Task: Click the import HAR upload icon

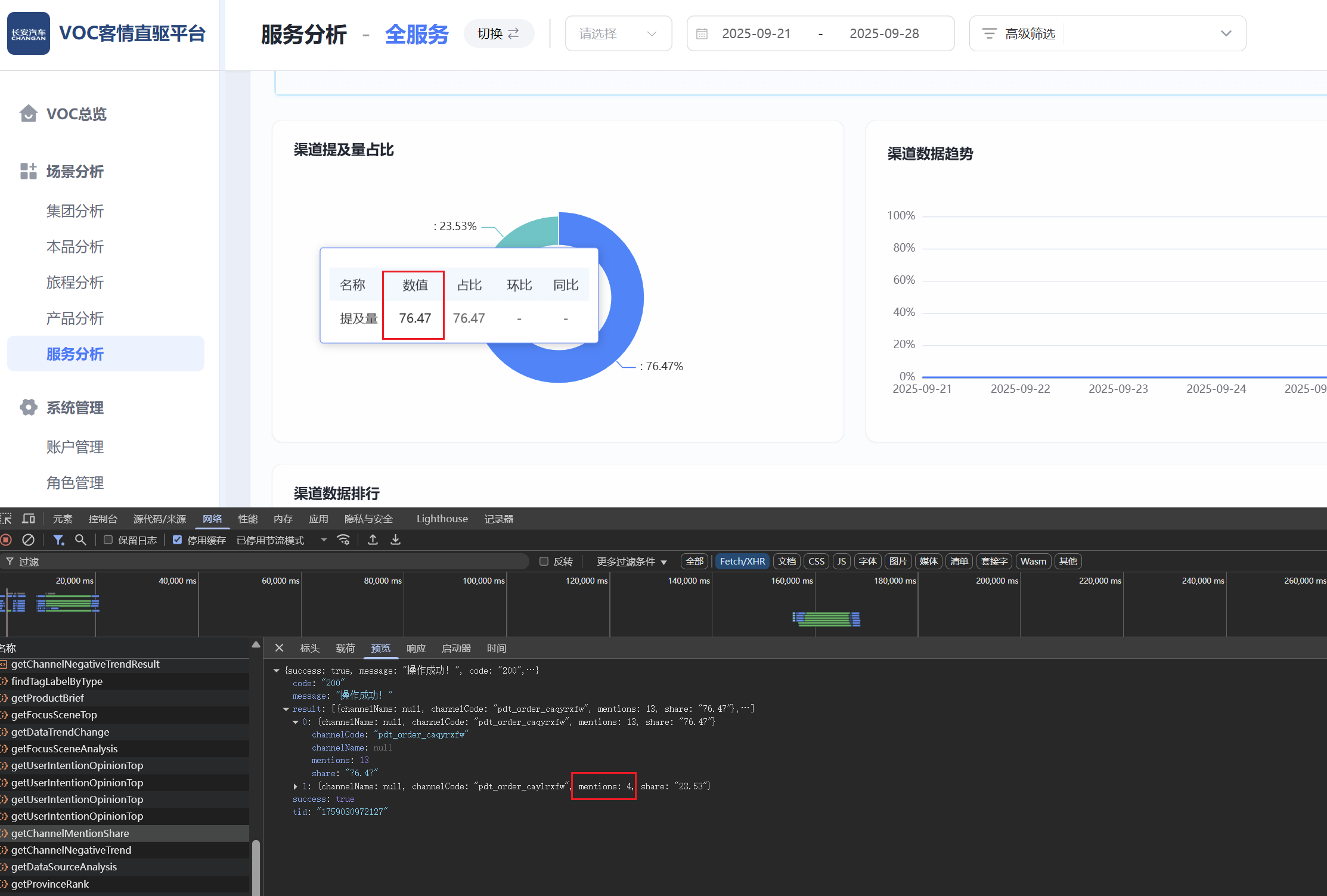Action: click(x=373, y=540)
